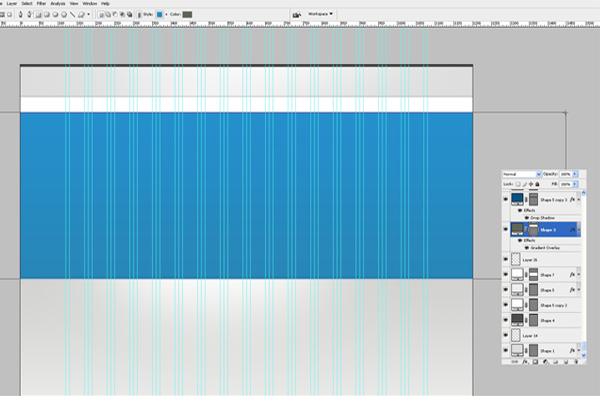The image size is (600, 396).
Task: Click Create adjustment layer icon
Action: [546, 362]
